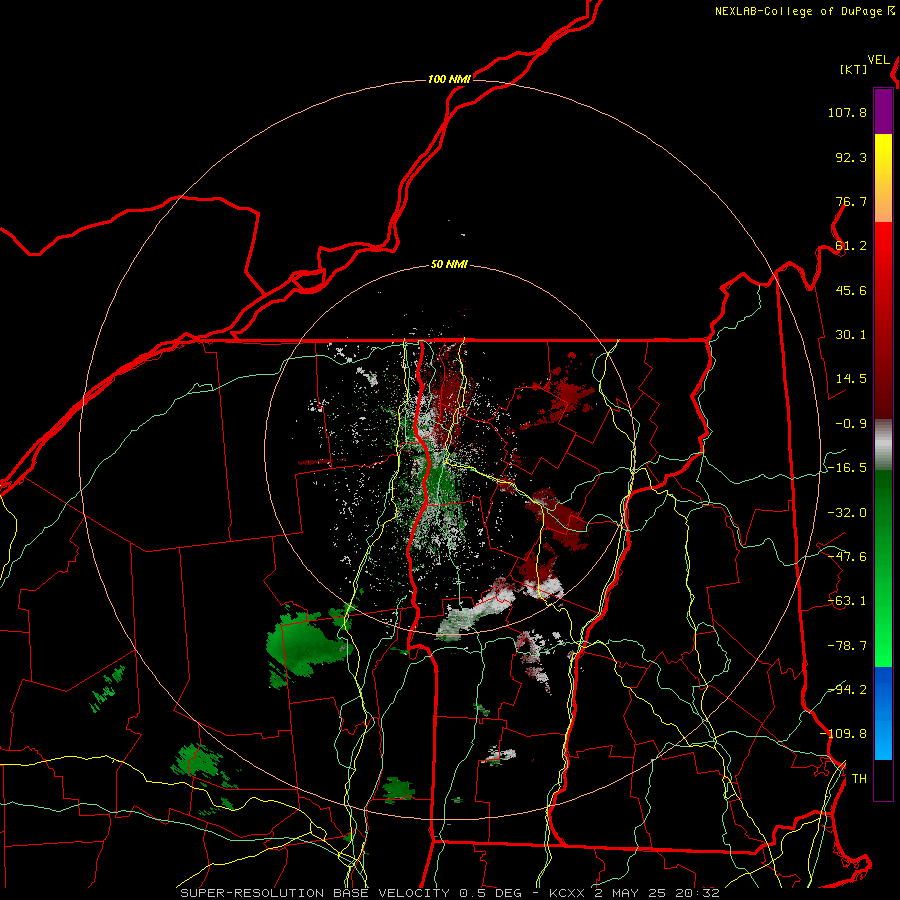This screenshot has width=900, height=900.
Task: Click the green segment of the color bar
Action: (x=883, y=568)
